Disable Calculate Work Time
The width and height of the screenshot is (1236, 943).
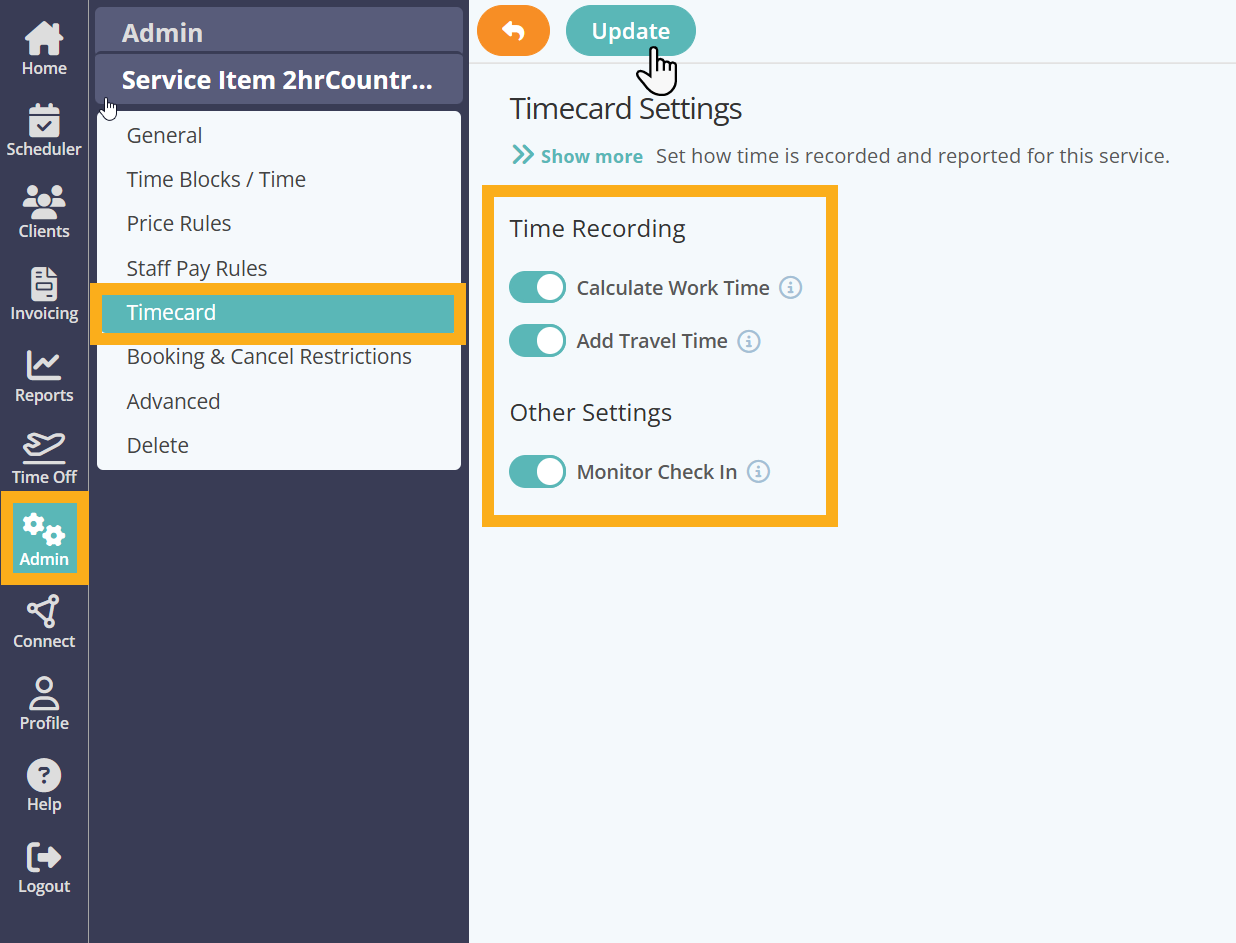tap(537, 287)
